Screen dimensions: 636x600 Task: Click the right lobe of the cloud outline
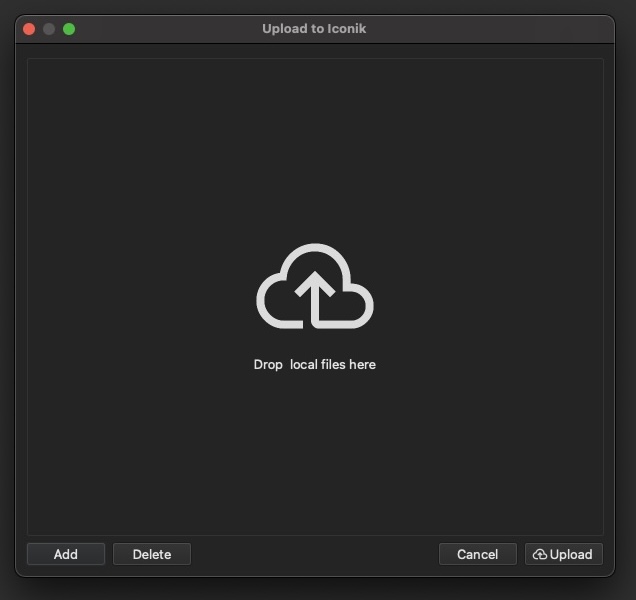click(x=359, y=304)
